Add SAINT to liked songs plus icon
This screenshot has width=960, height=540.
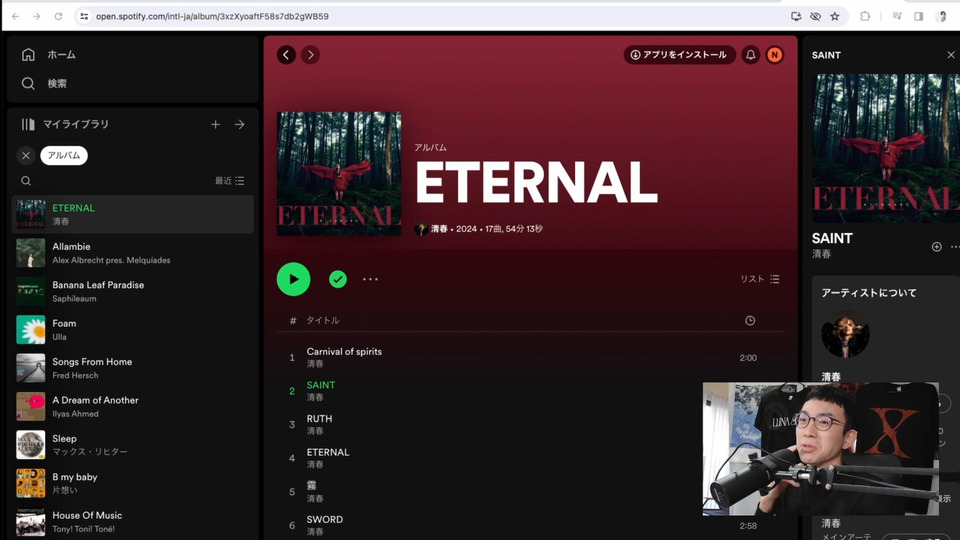(937, 247)
